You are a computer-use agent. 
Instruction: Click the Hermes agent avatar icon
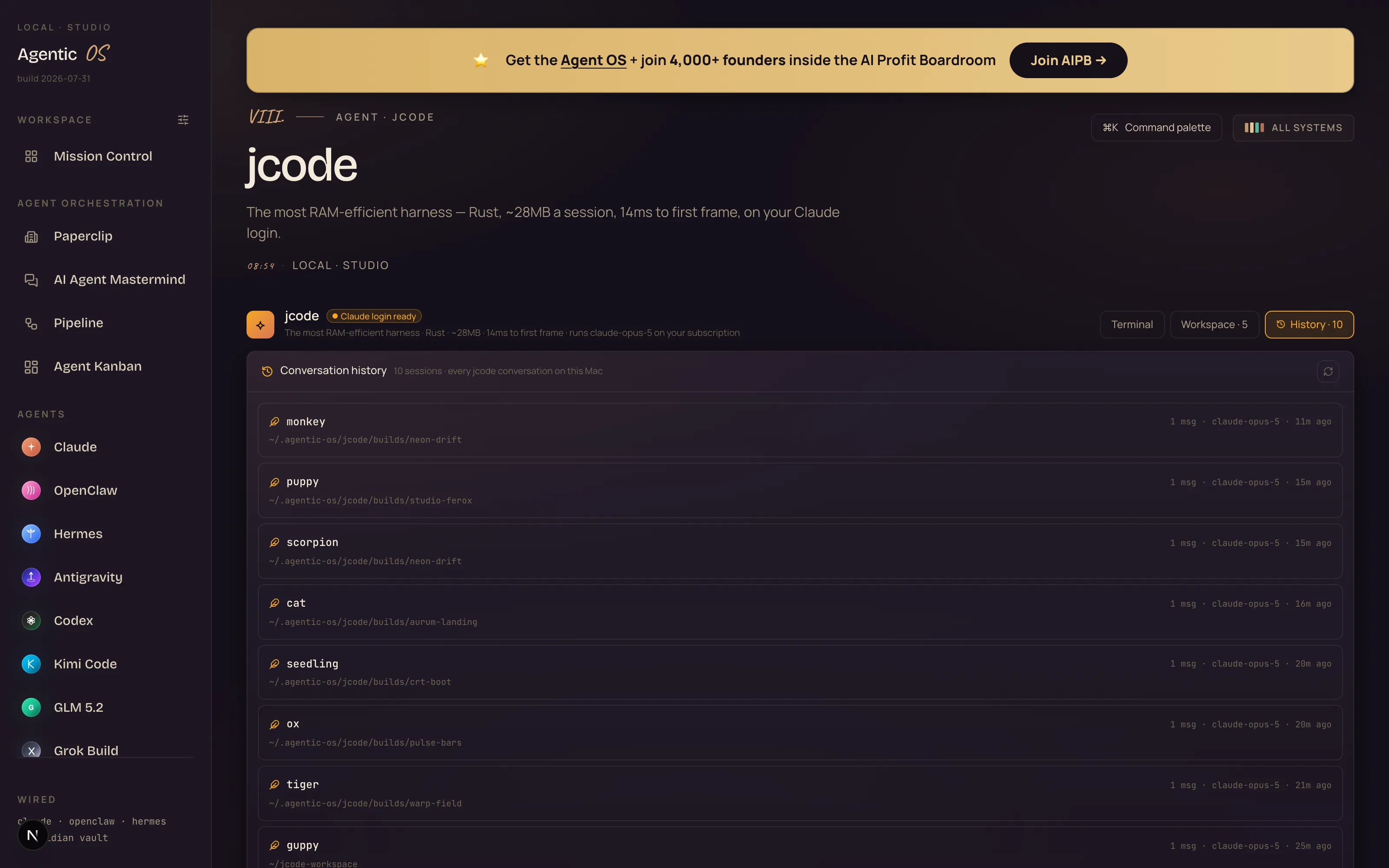[x=31, y=534]
